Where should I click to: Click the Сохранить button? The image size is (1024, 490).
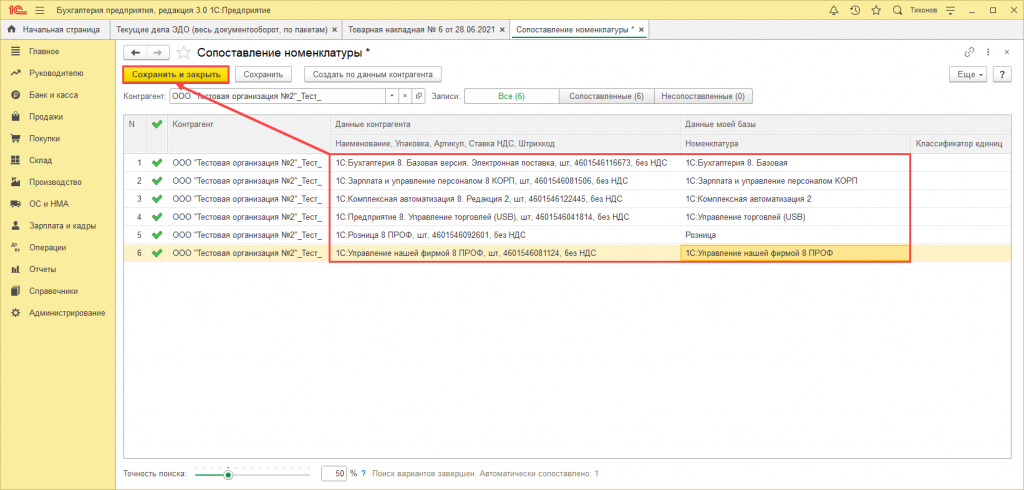click(263, 74)
